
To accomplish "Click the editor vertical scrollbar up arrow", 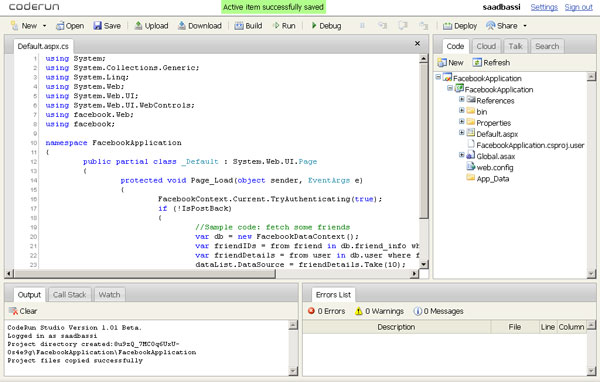I will (x=423, y=59).
